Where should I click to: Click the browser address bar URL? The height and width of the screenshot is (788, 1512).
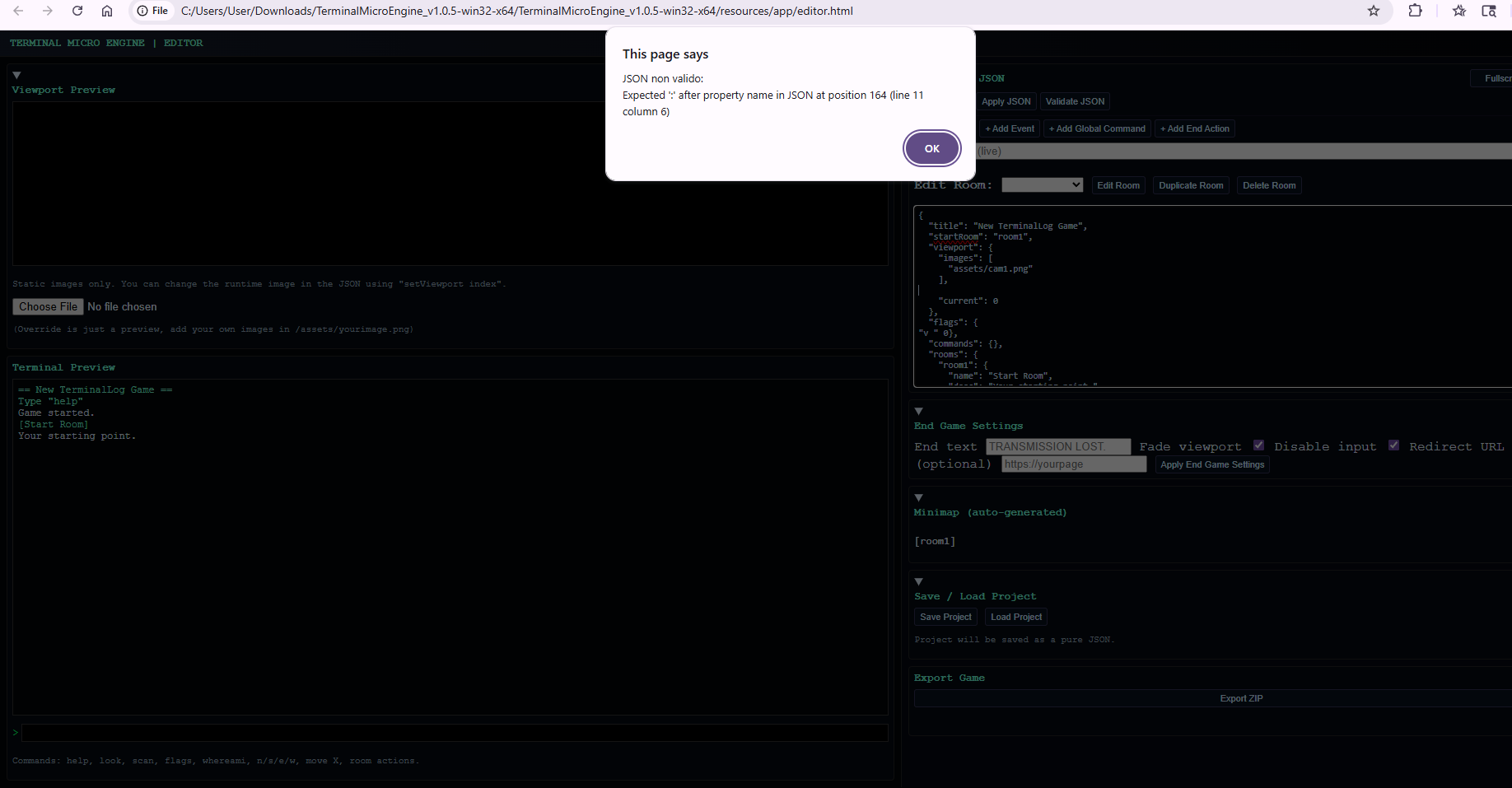point(517,11)
